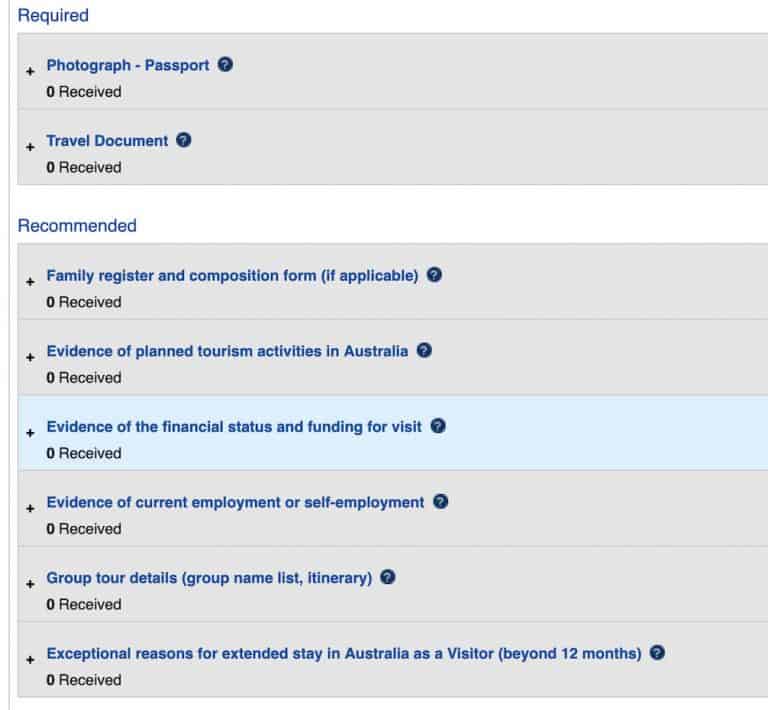The image size is (768, 710).
Task: Select Evidence of planned tourism activities link
Action: click(x=227, y=351)
